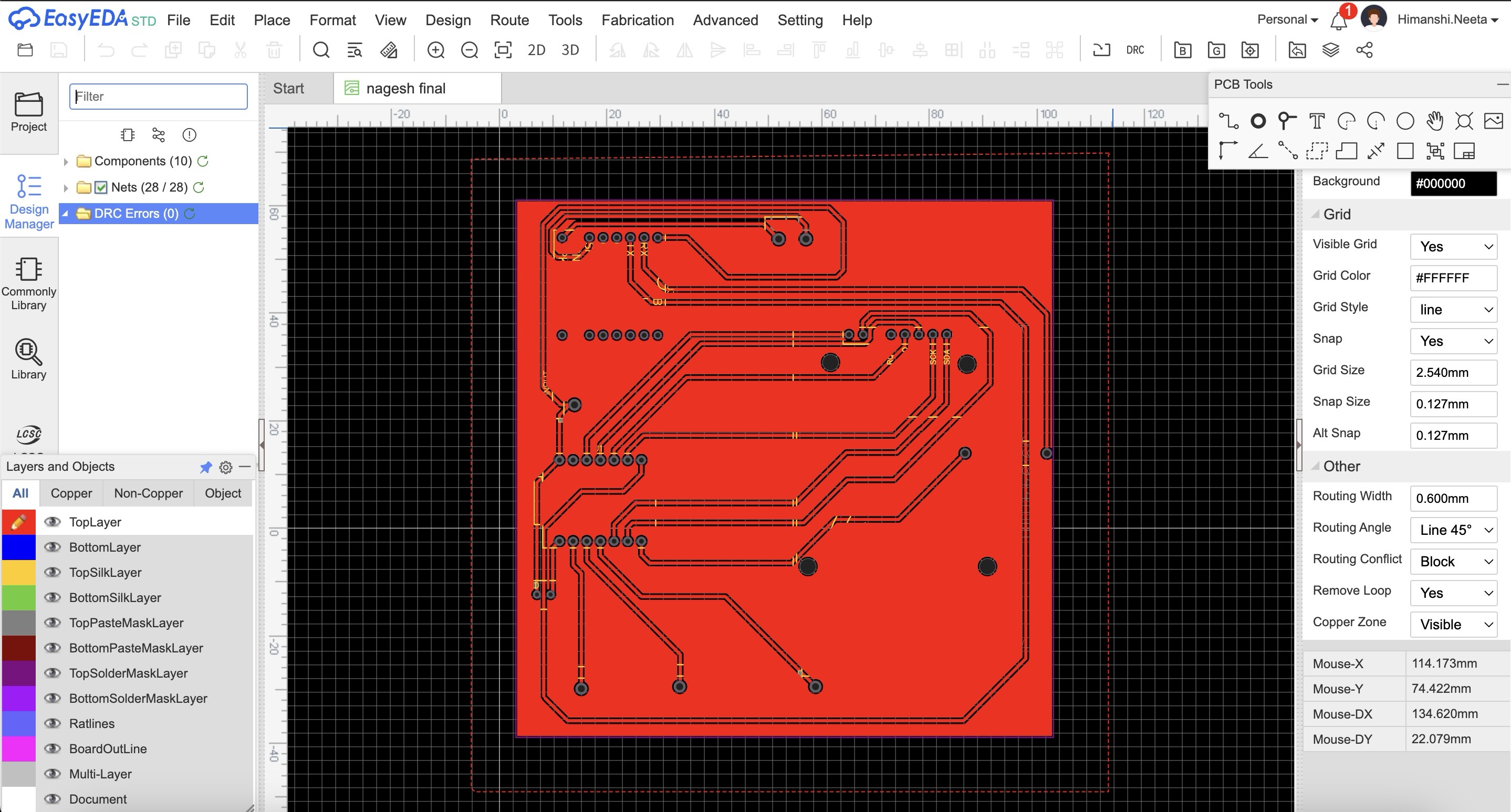
Task: Click the BottomLayer blue color swatch
Action: (x=19, y=547)
